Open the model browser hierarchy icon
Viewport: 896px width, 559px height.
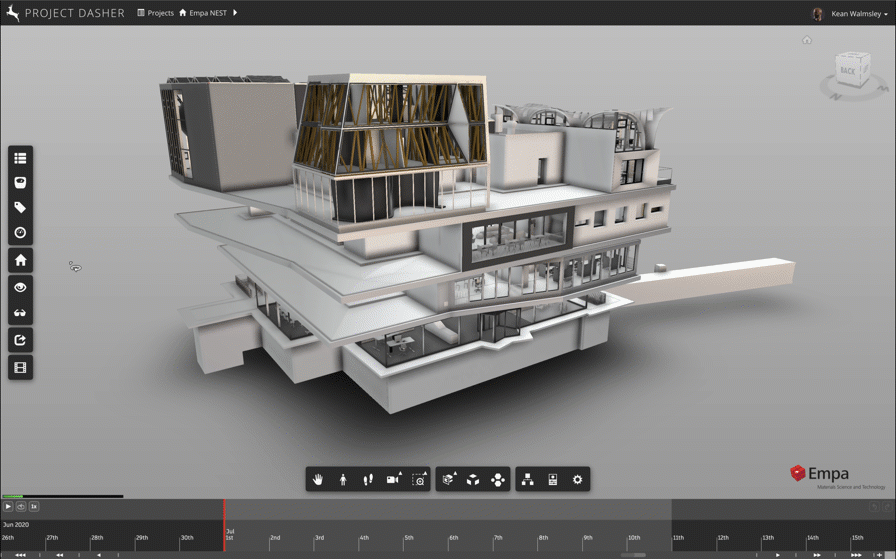pos(527,480)
